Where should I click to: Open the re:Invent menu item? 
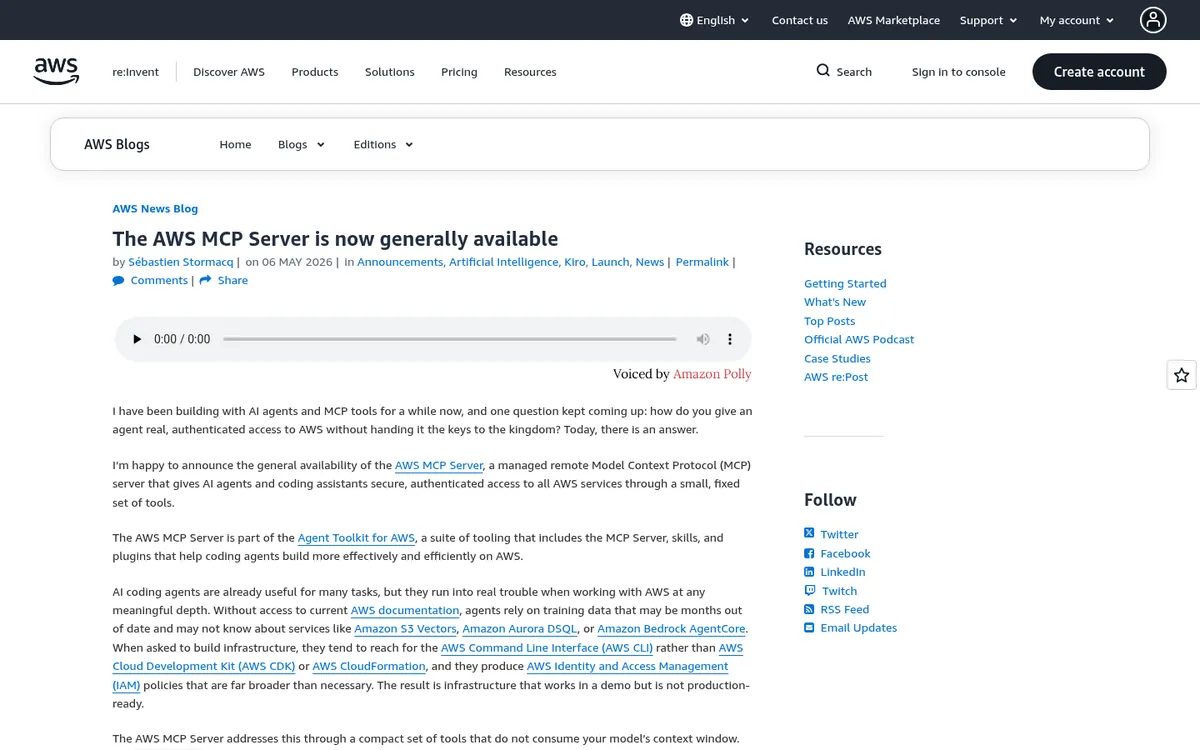(x=135, y=72)
